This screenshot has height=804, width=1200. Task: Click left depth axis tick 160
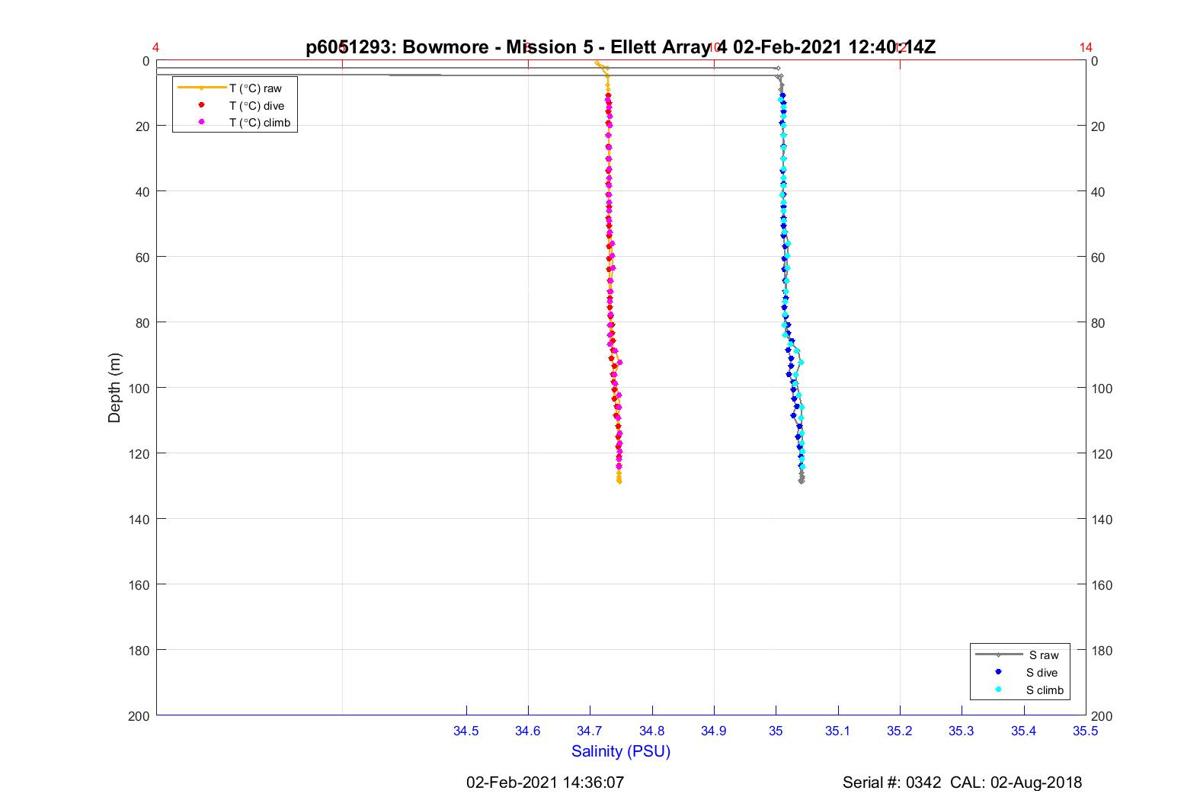coord(140,585)
